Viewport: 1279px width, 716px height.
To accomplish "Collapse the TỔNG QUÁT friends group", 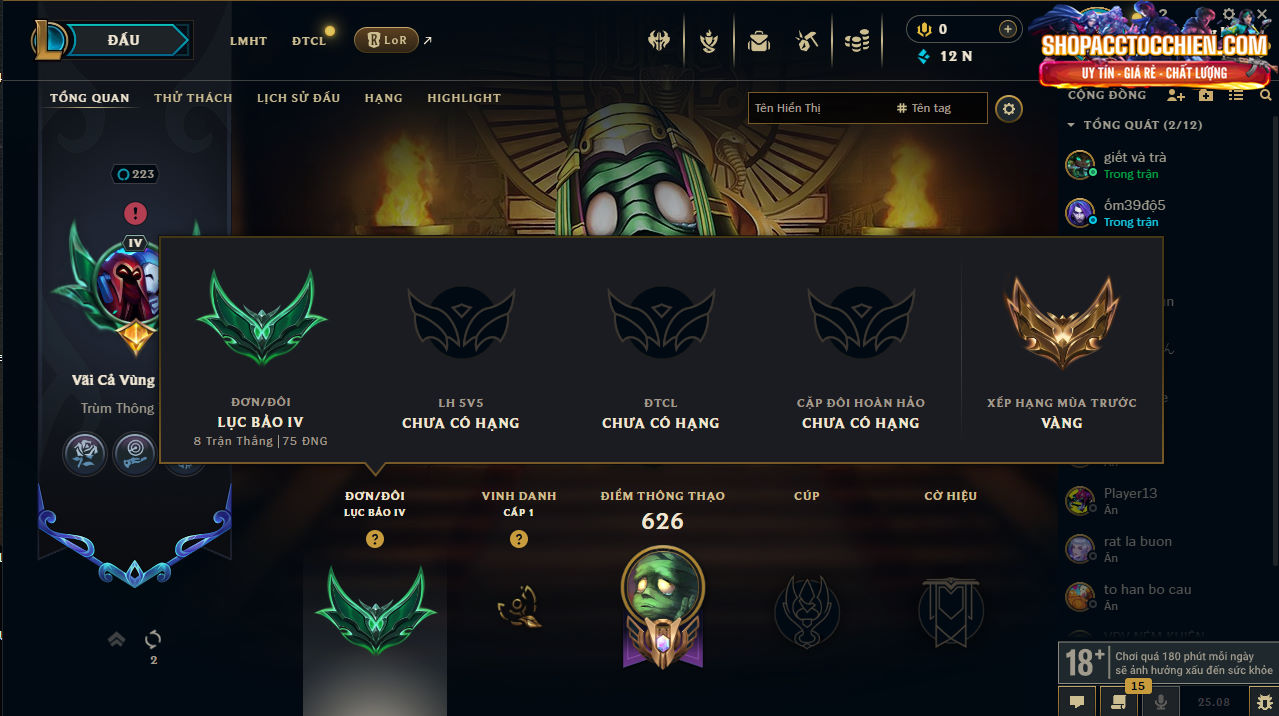I will point(1072,126).
